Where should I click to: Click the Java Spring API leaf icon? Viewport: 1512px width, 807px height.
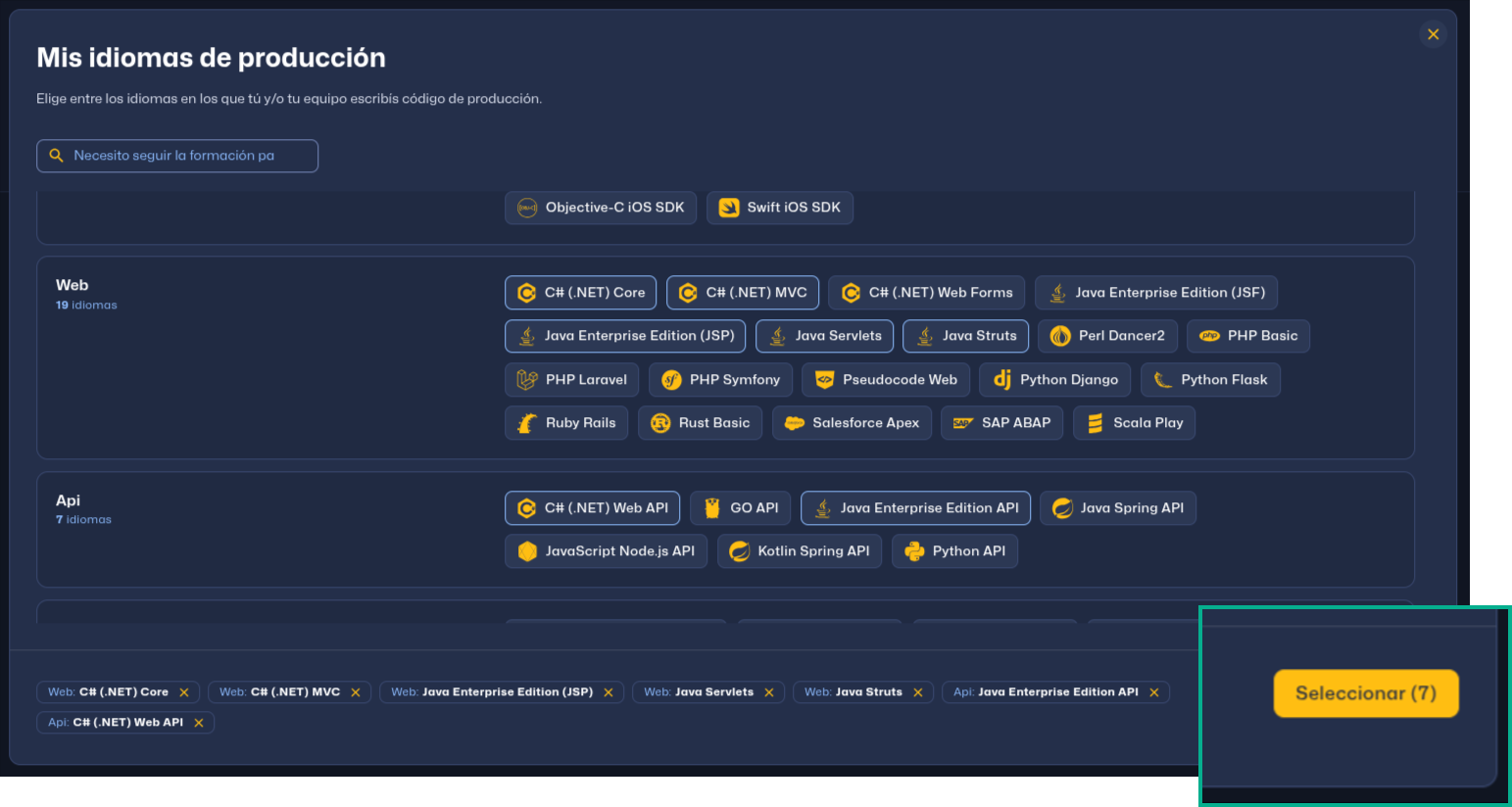[1062, 508]
